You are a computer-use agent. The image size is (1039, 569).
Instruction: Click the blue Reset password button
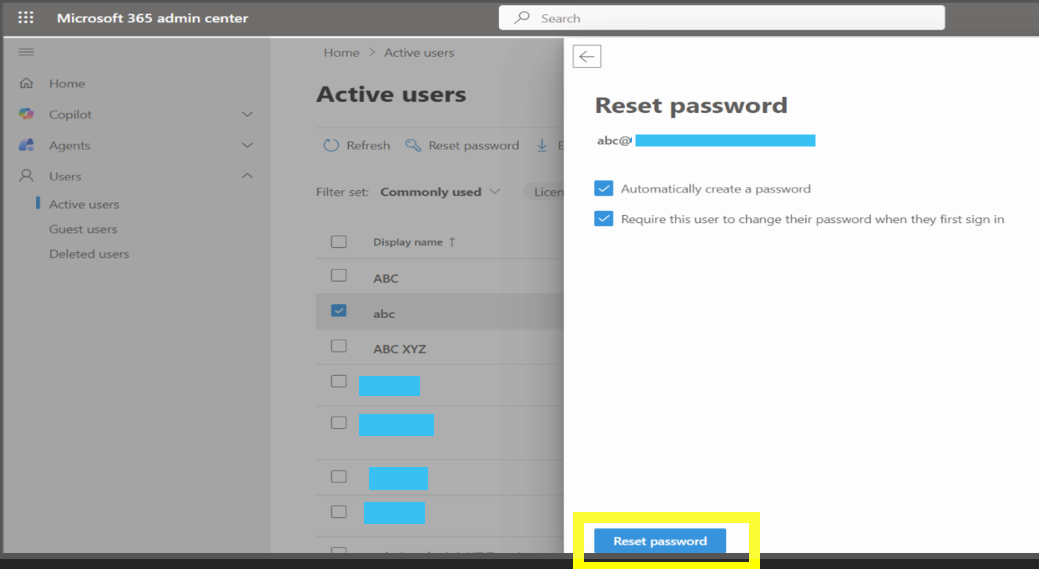click(660, 541)
